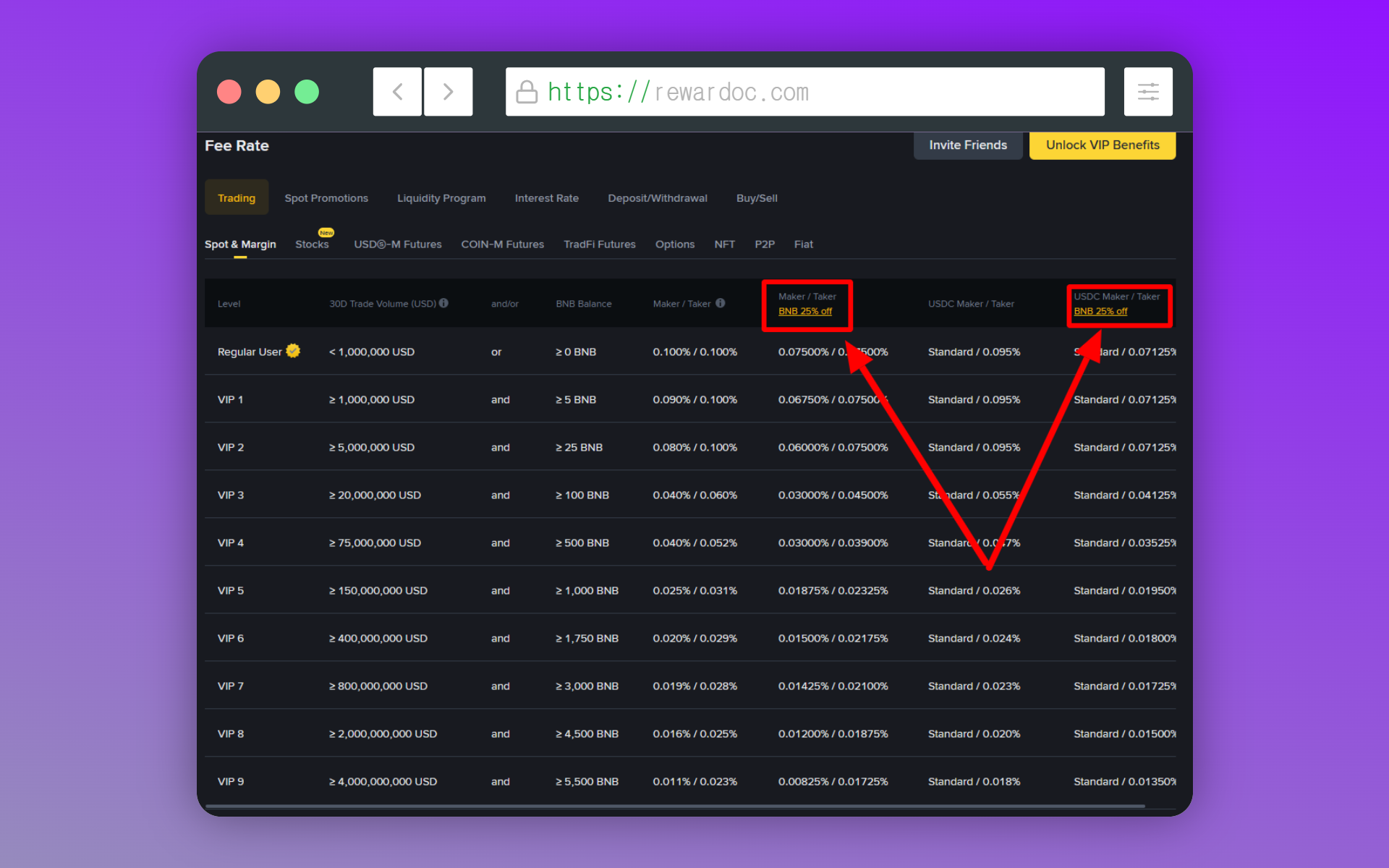Click BNB 25% off link under USDC Maker / Taker
The width and height of the screenshot is (1389, 868).
(x=1100, y=311)
